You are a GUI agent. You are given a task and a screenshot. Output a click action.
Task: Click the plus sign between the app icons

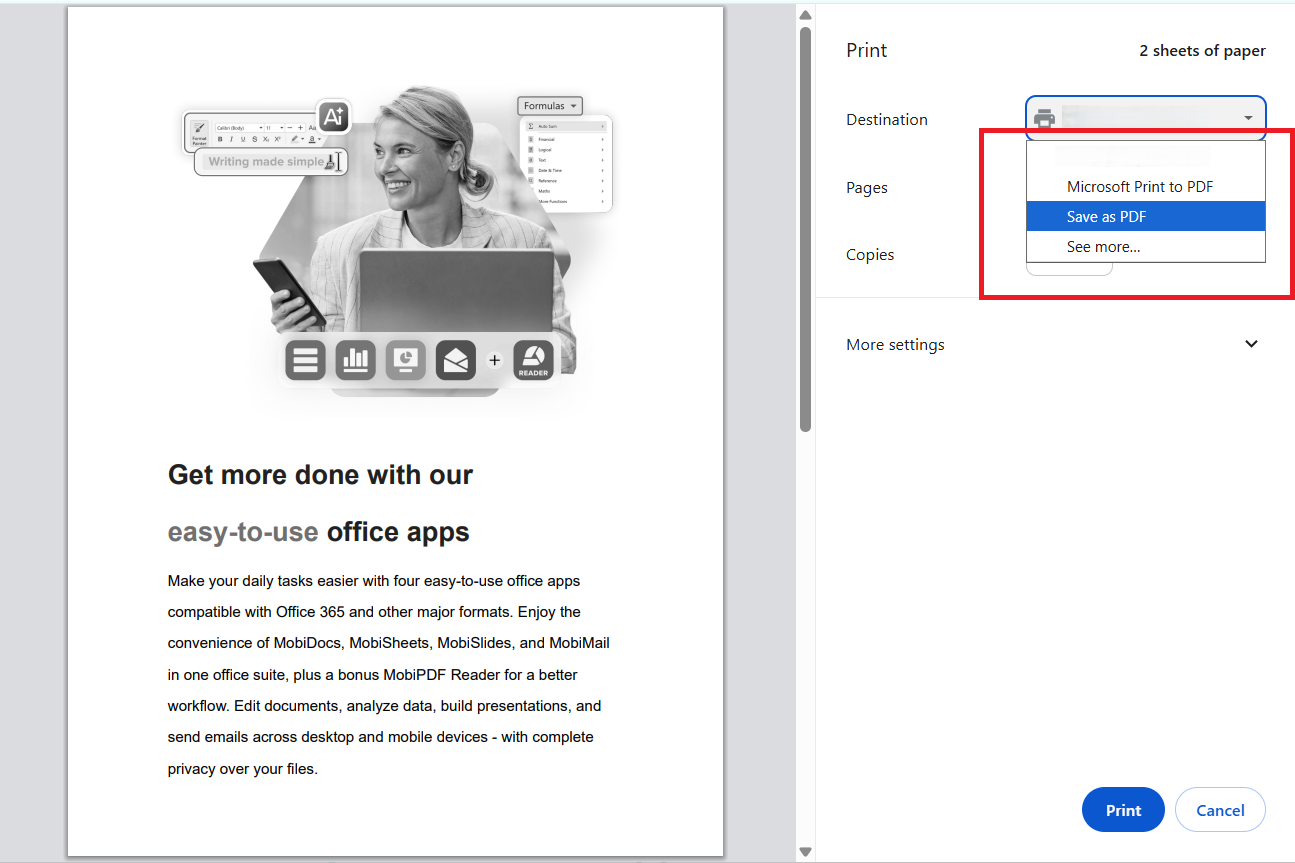(494, 360)
